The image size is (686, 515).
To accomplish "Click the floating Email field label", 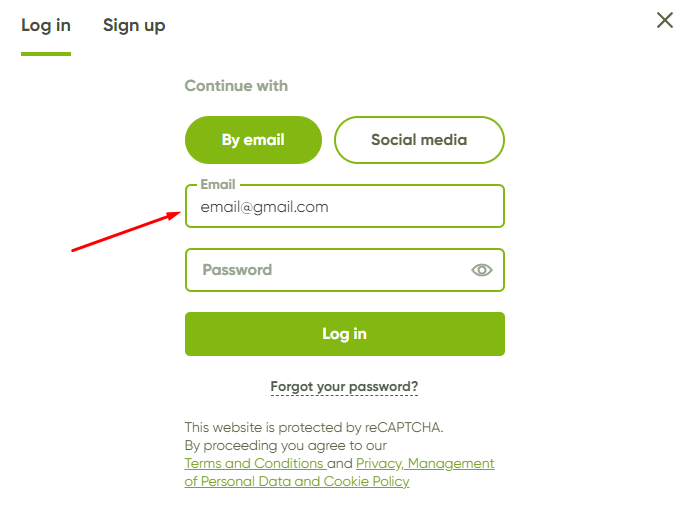I will pos(218,184).
